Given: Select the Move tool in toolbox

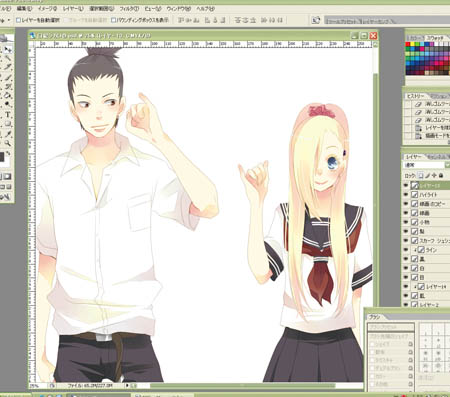Looking at the screenshot, I should click(8, 50).
